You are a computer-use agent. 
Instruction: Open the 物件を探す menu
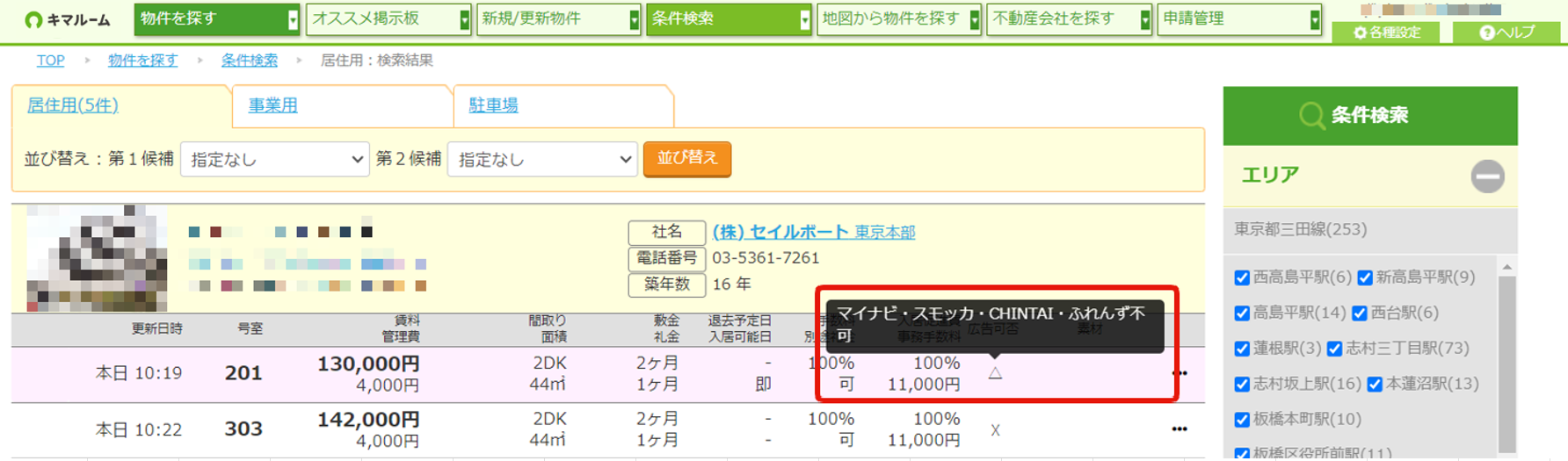click(217, 18)
